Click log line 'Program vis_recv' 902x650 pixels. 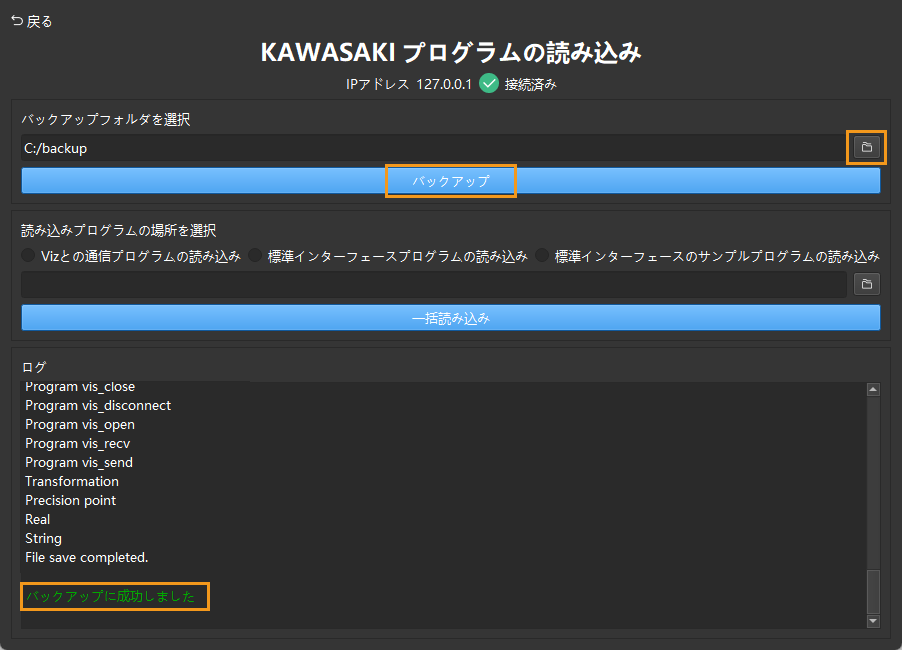78,443
